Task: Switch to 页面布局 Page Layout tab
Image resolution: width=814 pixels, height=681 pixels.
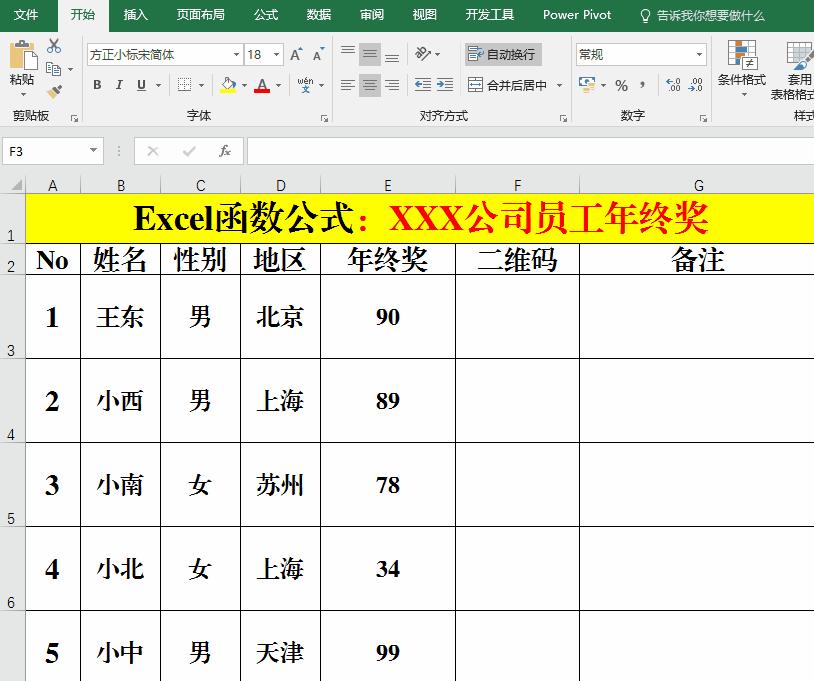Action: [200, 15]
